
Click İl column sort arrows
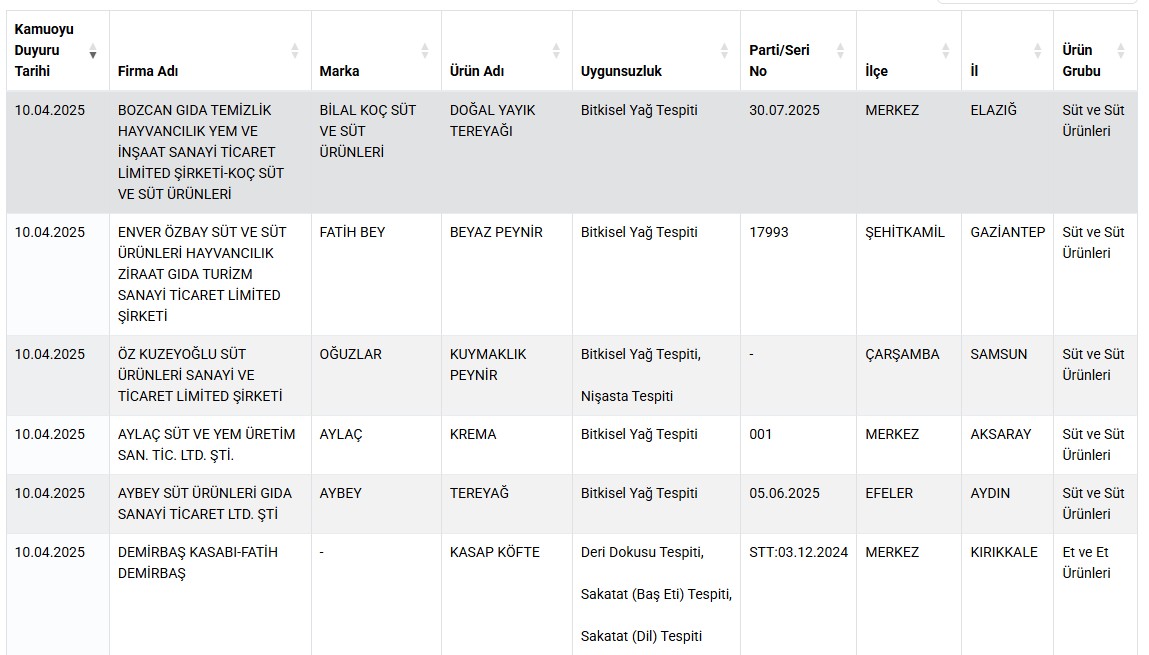1038,51
